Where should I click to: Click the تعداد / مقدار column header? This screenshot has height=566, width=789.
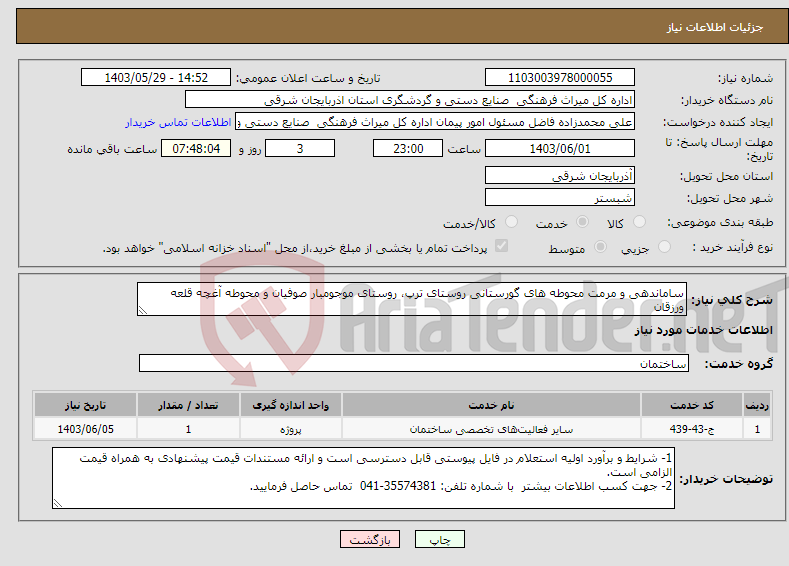coord(188,405)
